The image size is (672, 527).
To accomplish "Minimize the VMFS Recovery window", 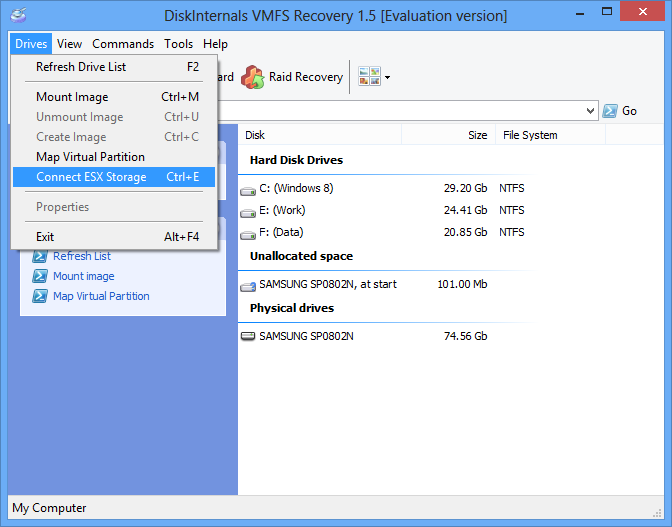I will (580, 14).
